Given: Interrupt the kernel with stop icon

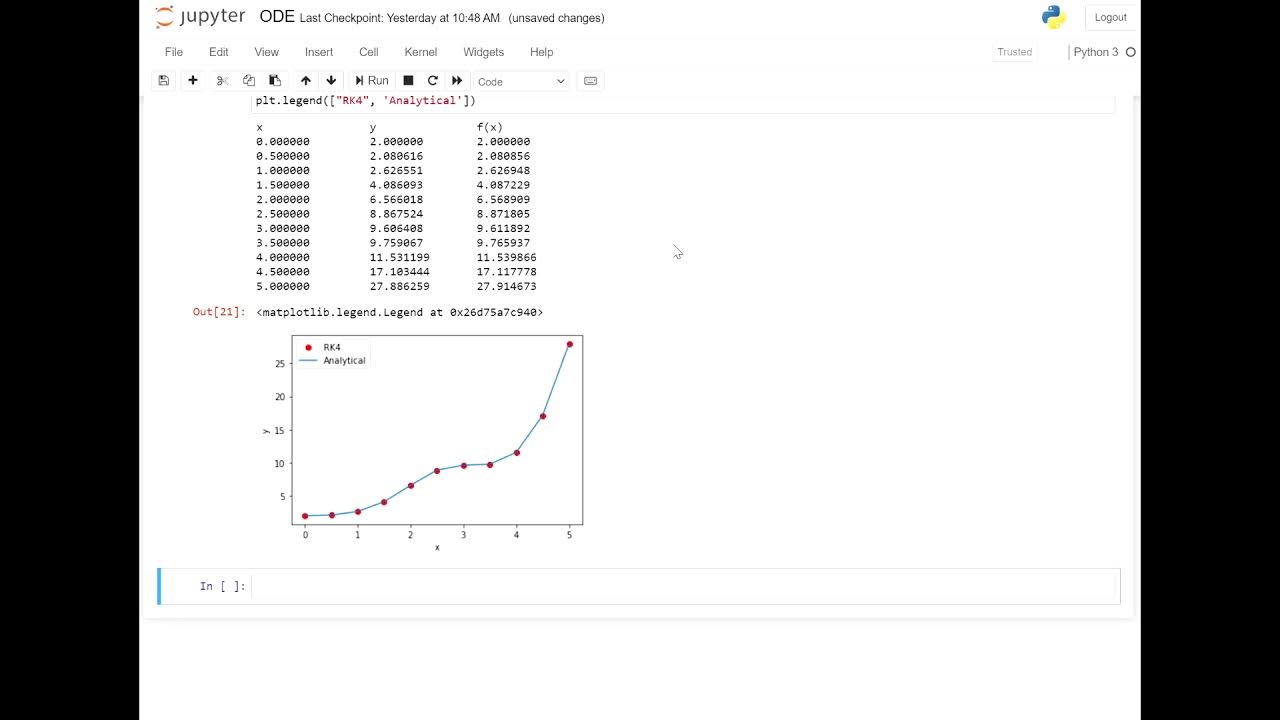Looking at the screenshot, I should pyautogui.click(x=408, y=81).
